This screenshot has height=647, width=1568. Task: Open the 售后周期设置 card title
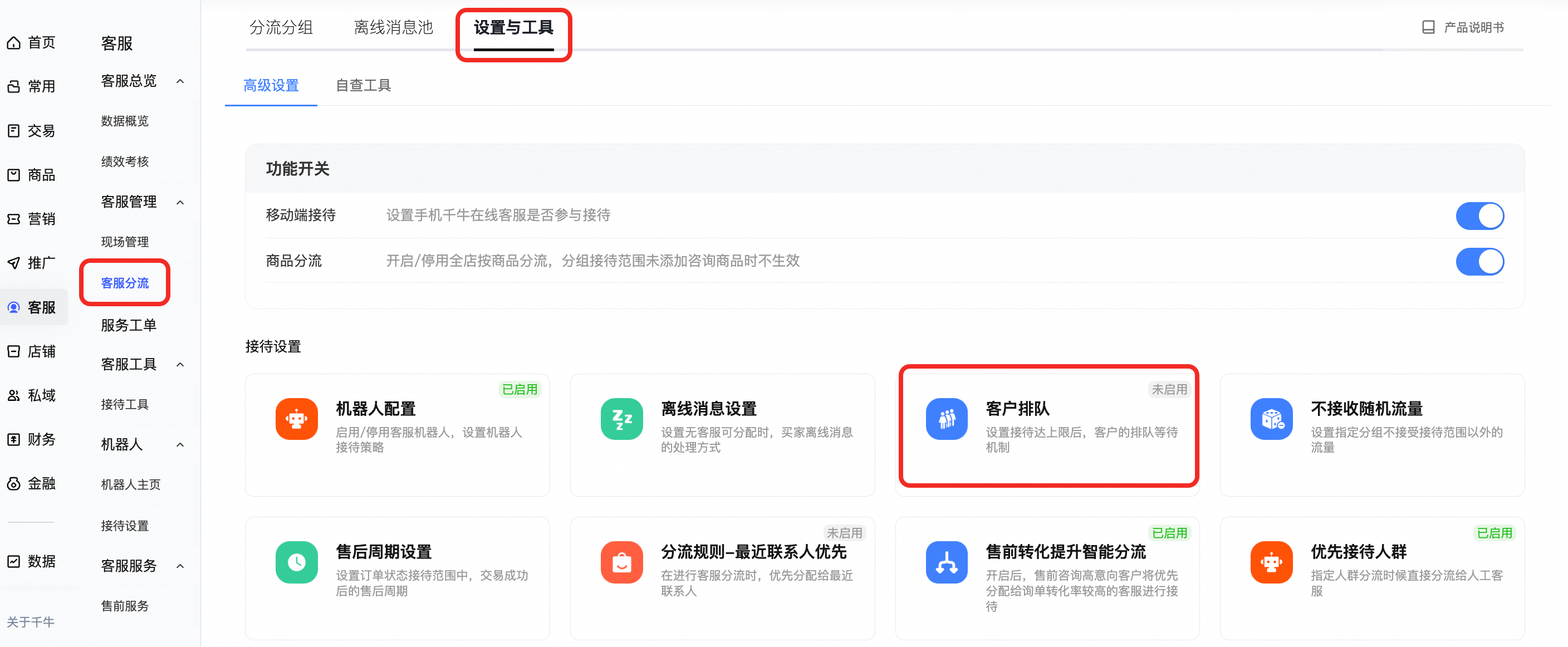pos(384,551)
